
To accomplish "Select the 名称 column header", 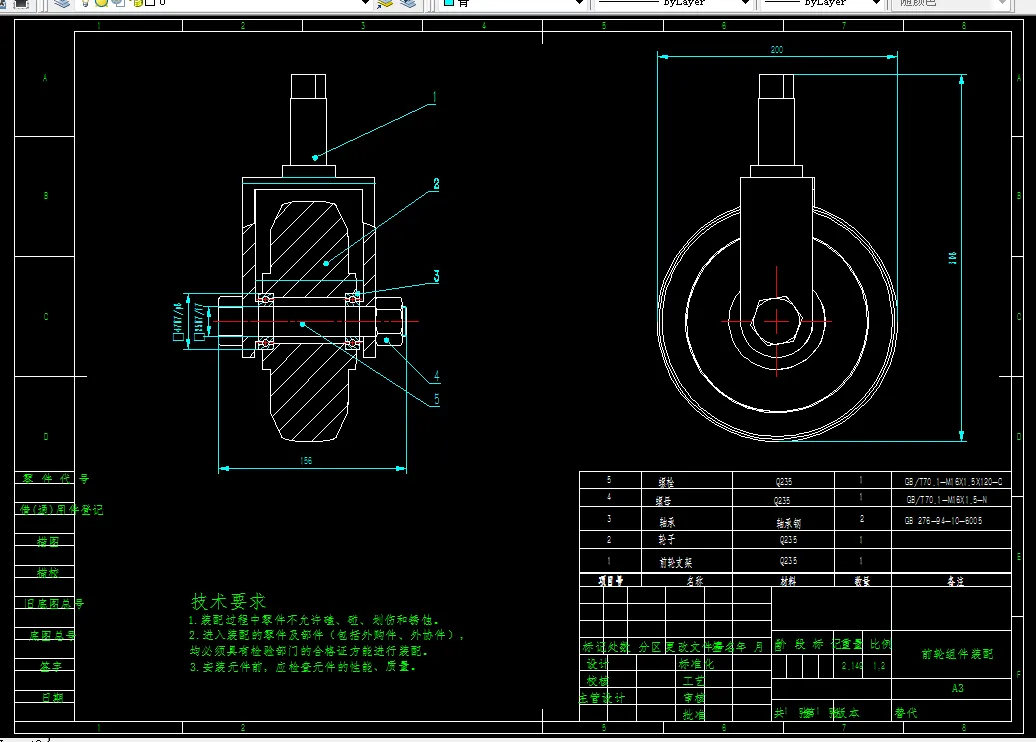I will point(694,581).
